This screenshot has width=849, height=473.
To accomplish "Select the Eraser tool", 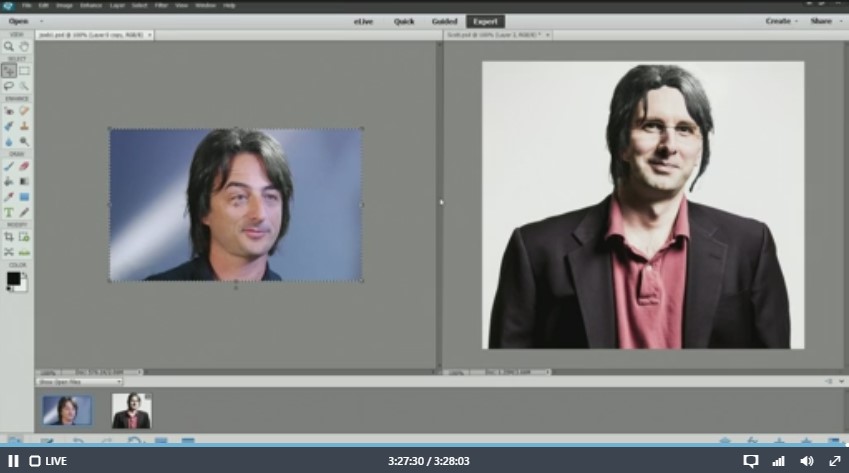I will 24,166.
